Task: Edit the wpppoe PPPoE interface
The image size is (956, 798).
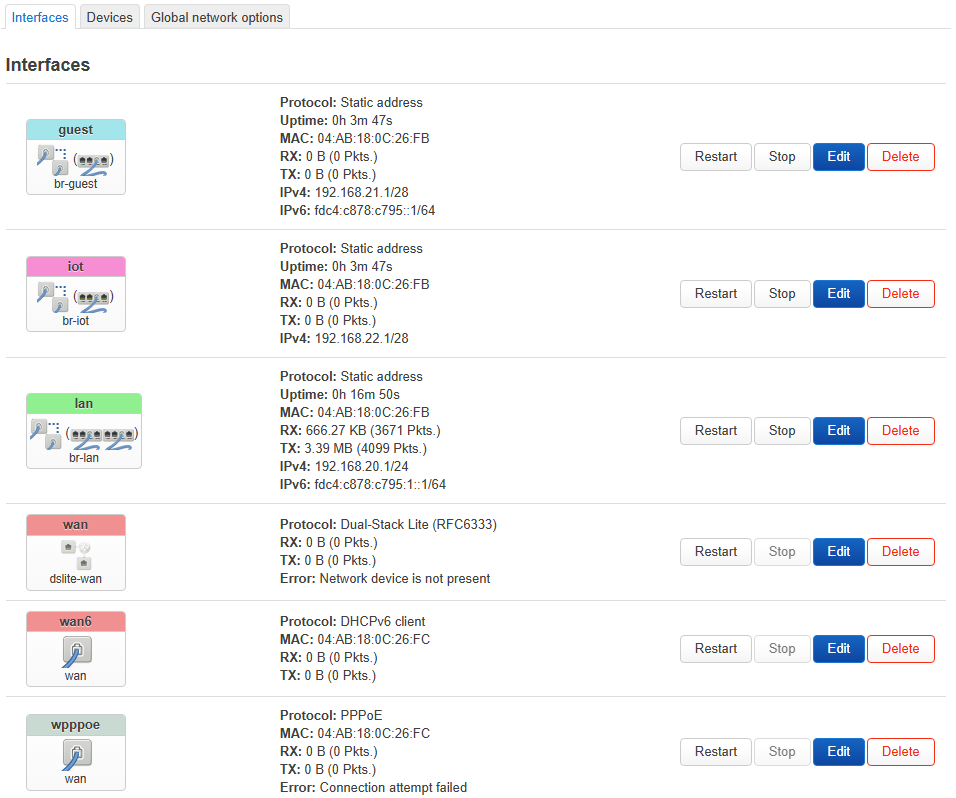Action: pos(839,752)
